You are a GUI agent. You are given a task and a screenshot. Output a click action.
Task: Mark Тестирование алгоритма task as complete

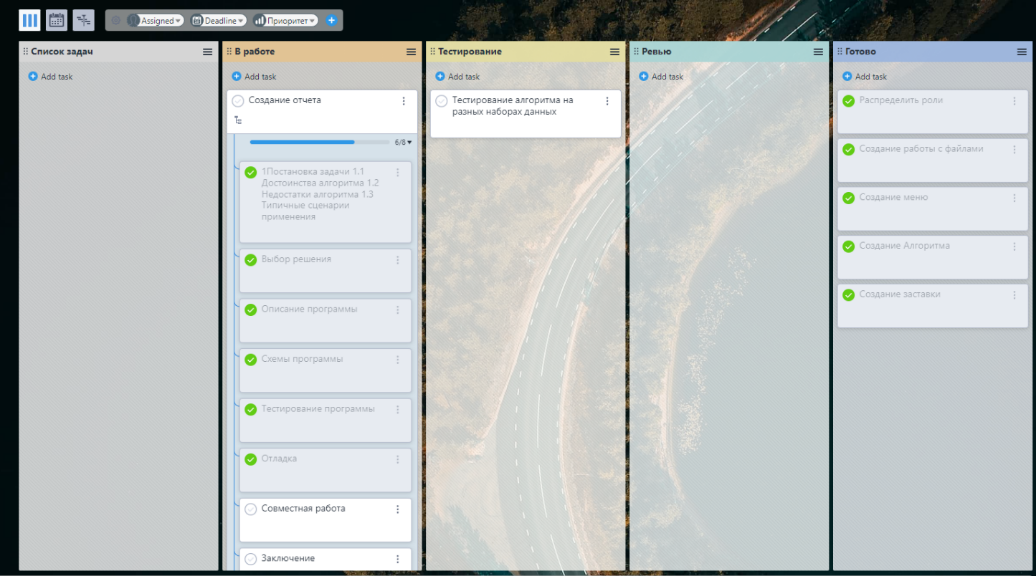tap(441, 101)
